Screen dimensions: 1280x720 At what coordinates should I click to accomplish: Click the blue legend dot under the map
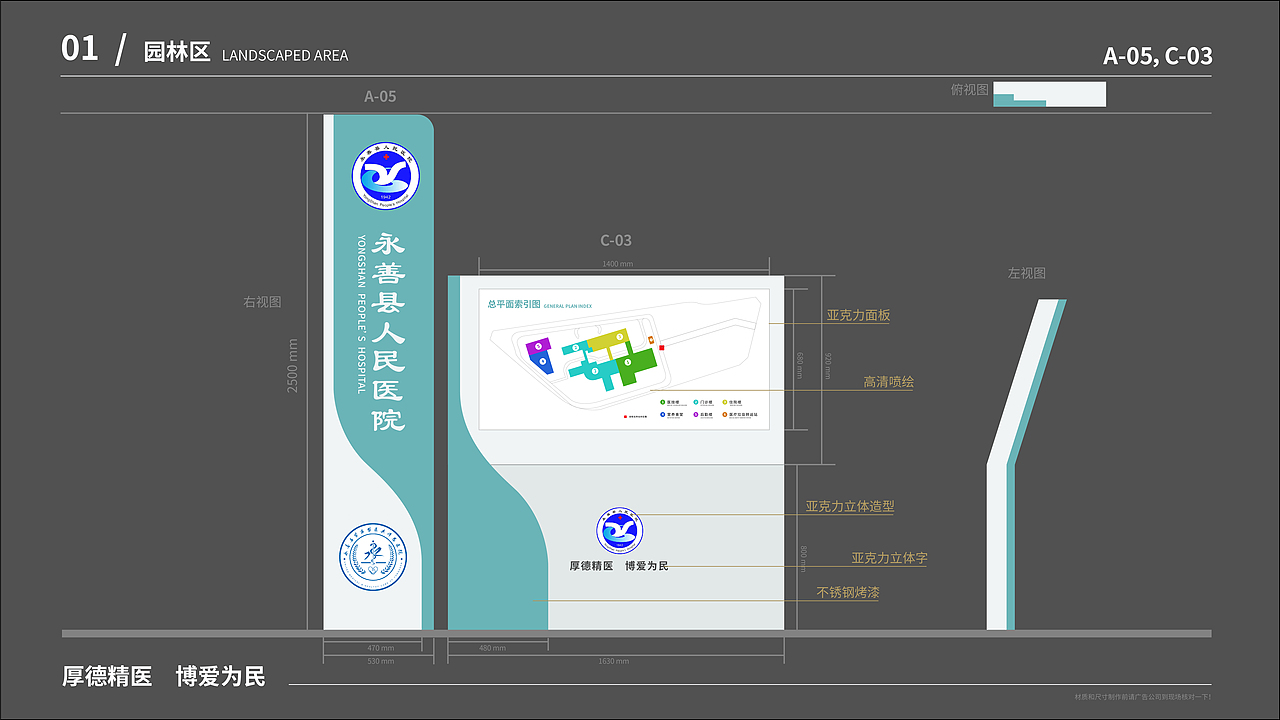[x=662, y=414]
